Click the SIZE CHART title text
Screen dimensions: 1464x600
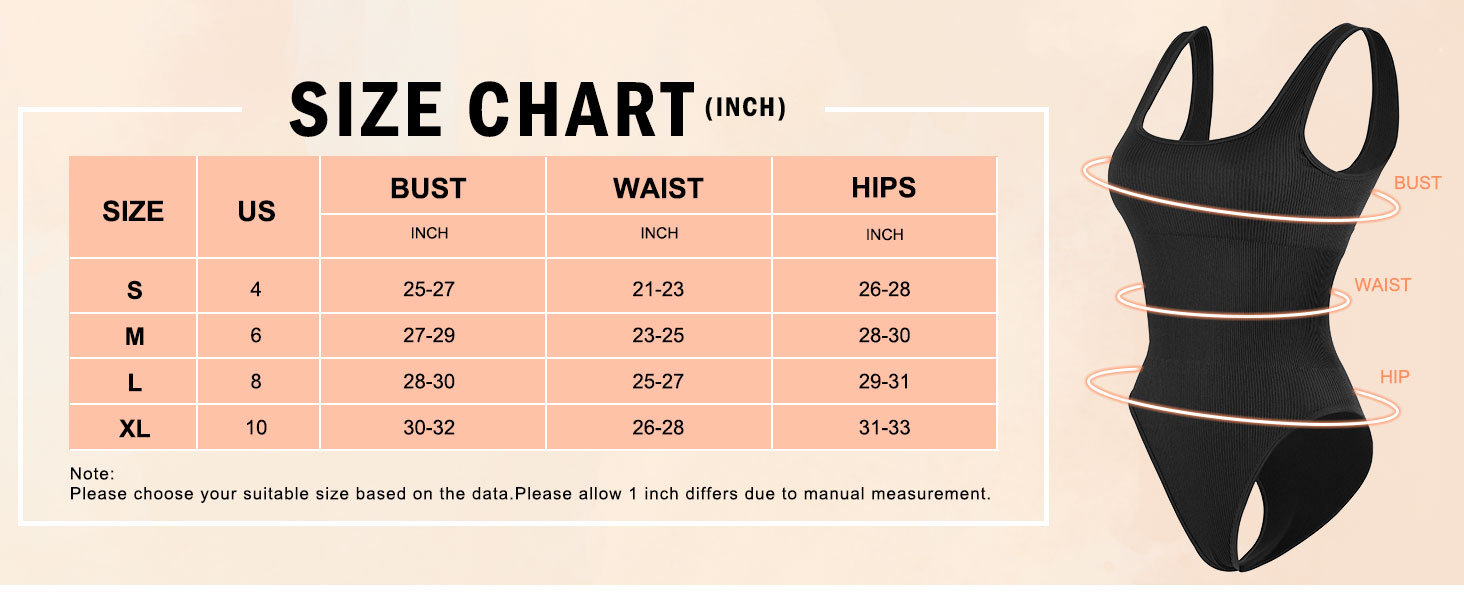pos(492,110)
